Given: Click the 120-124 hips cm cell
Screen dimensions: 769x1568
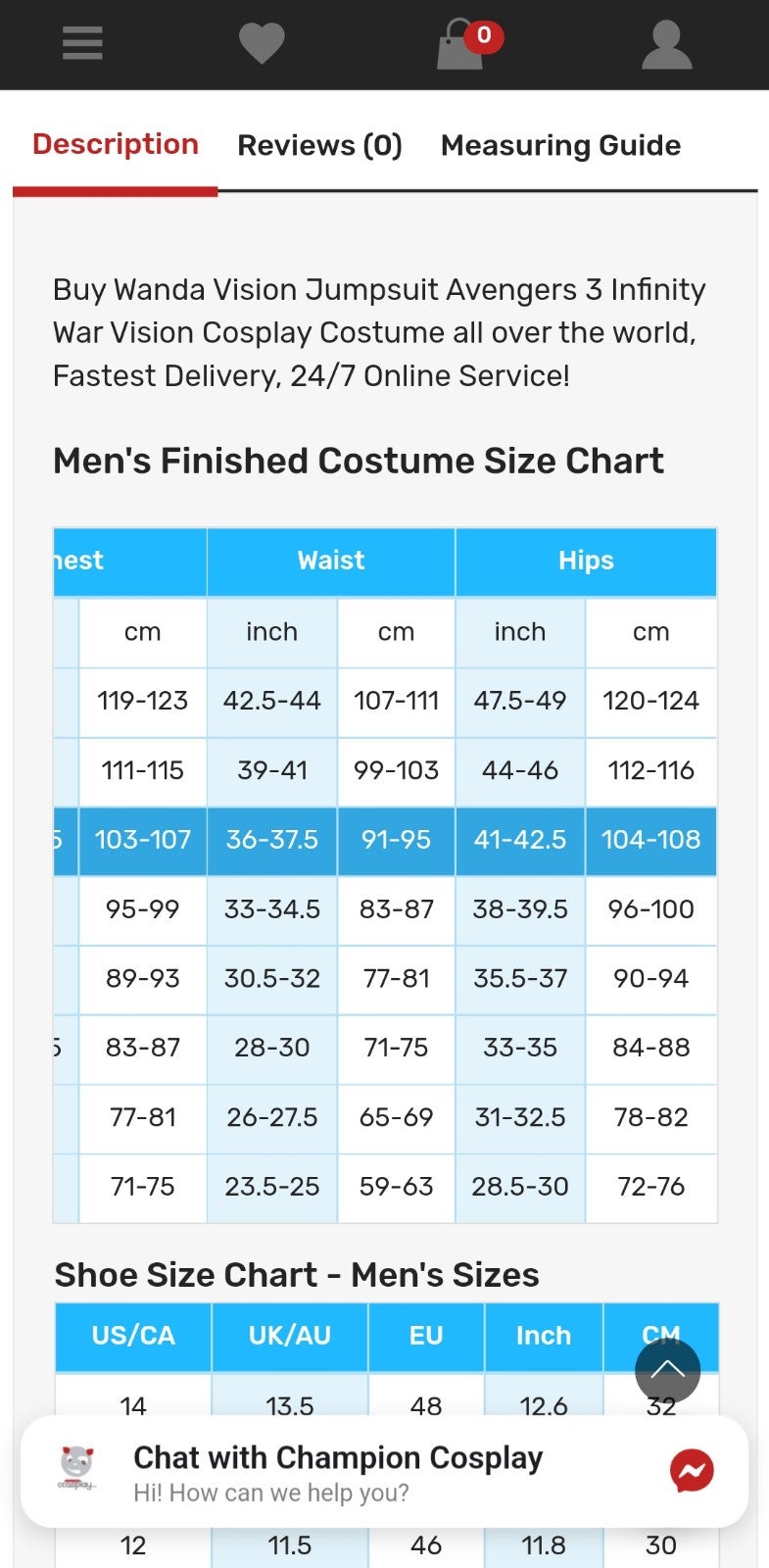Looking at the screenshot, I should point(651,702).
